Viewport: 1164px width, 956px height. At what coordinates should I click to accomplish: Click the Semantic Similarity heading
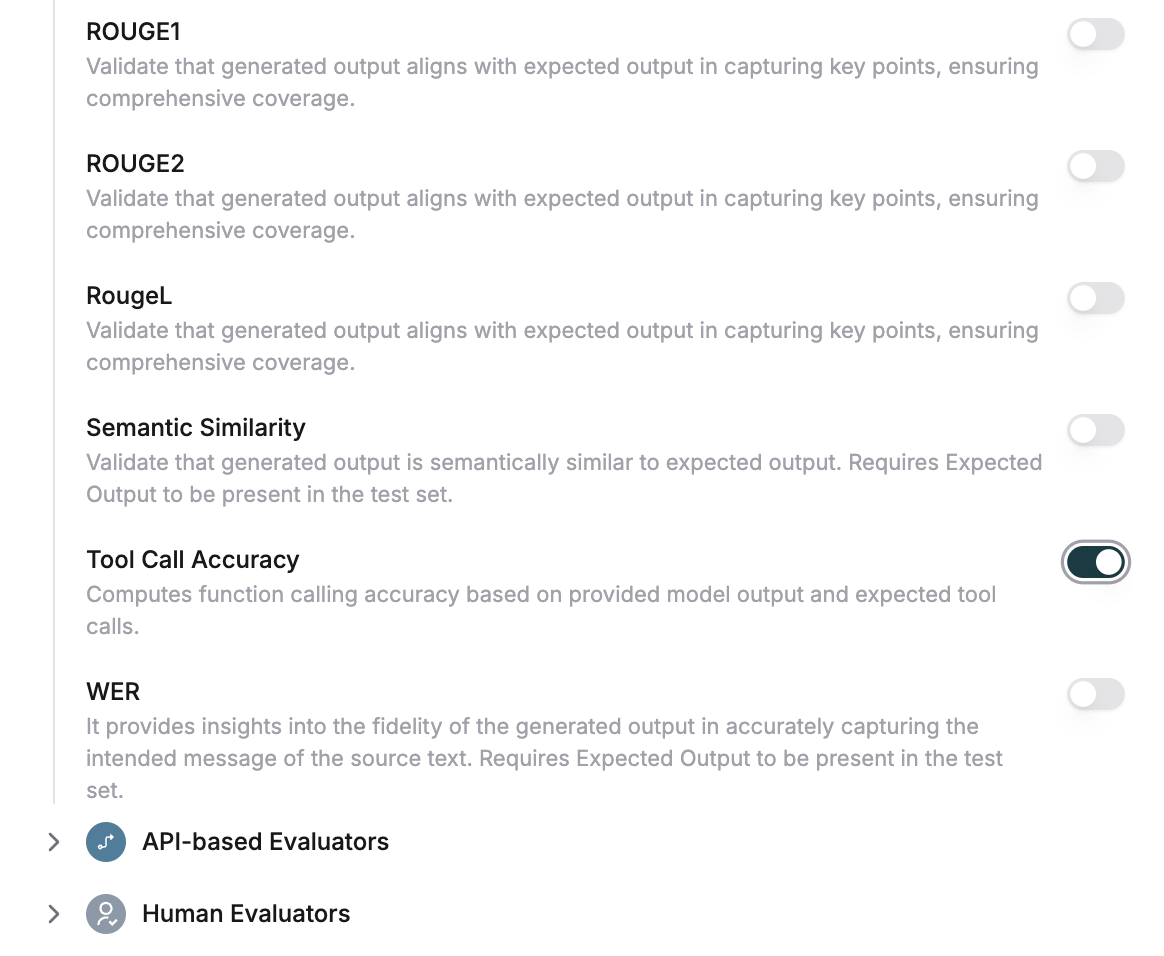point(196,427)
